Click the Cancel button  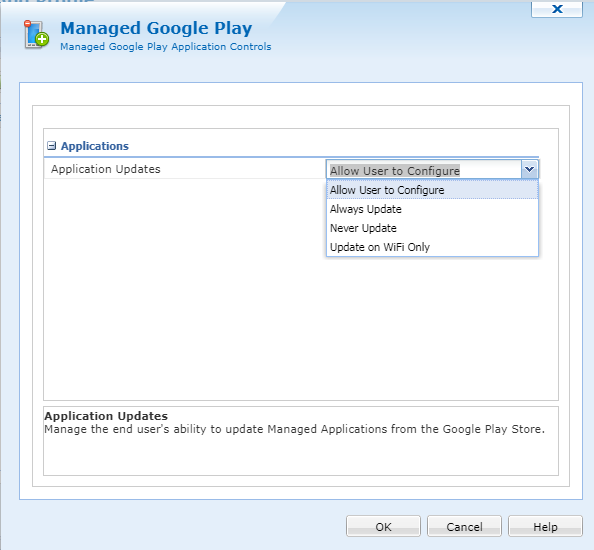click(464, 526)
